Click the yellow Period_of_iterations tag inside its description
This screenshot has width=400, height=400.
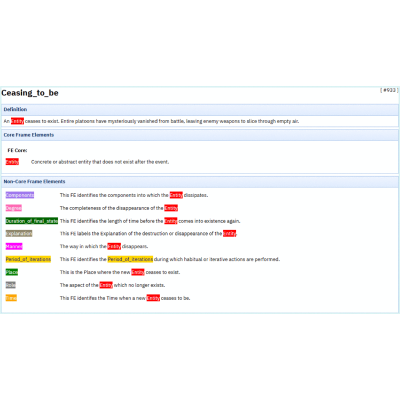[x=130, y=259]
